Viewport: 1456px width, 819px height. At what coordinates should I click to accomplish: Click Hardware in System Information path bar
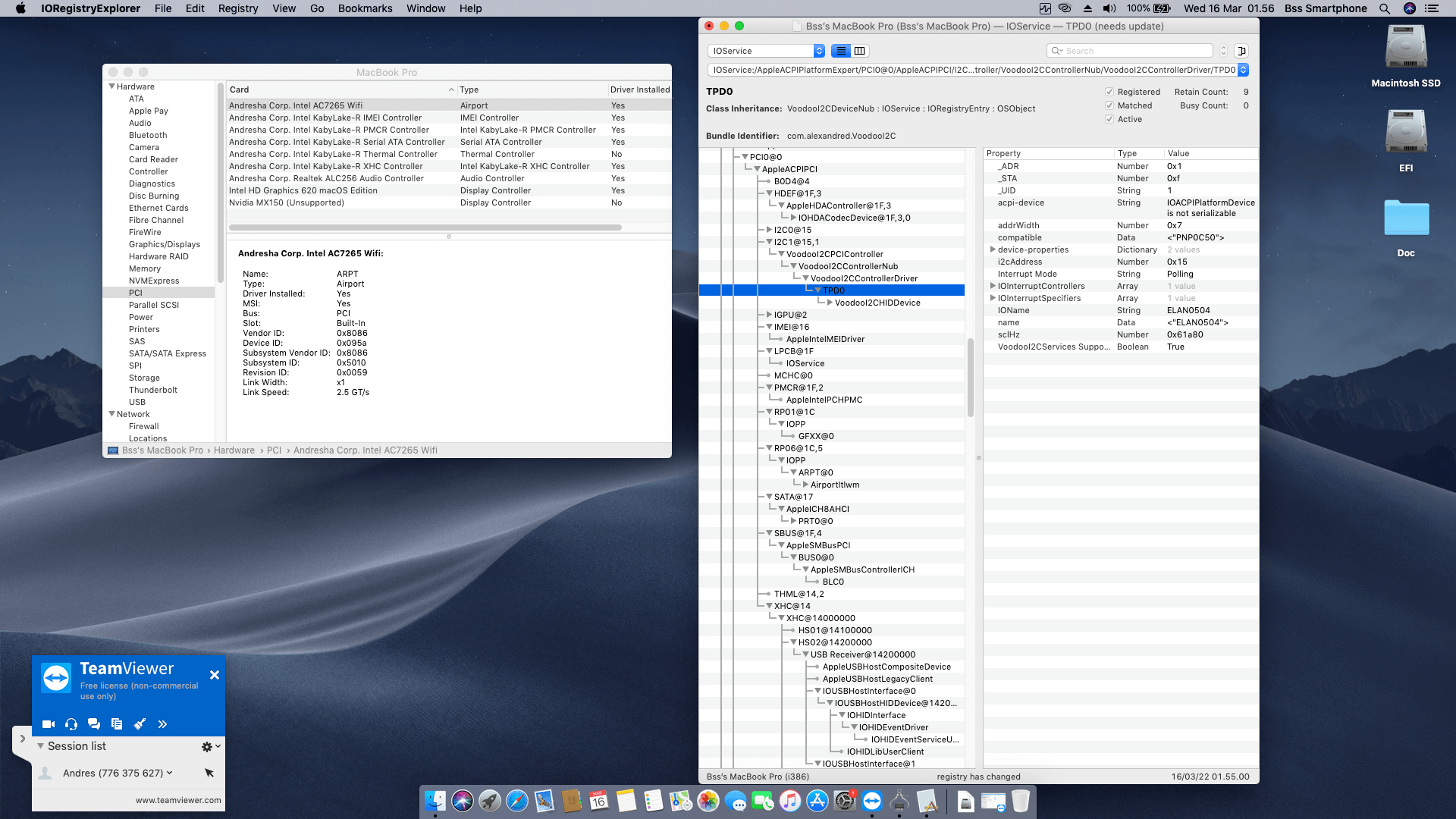click(234, 450)
